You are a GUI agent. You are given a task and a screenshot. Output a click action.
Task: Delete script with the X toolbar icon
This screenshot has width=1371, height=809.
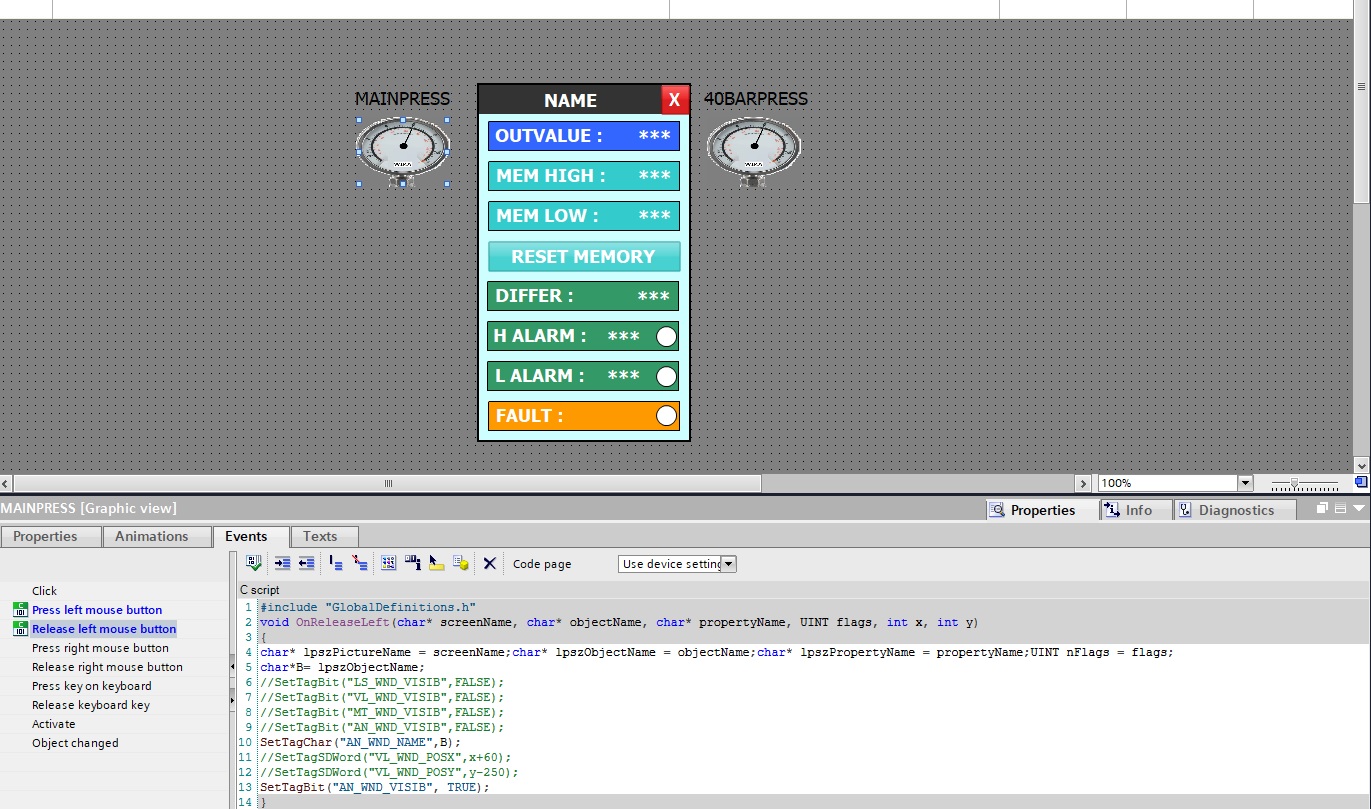tap(489, 563)
